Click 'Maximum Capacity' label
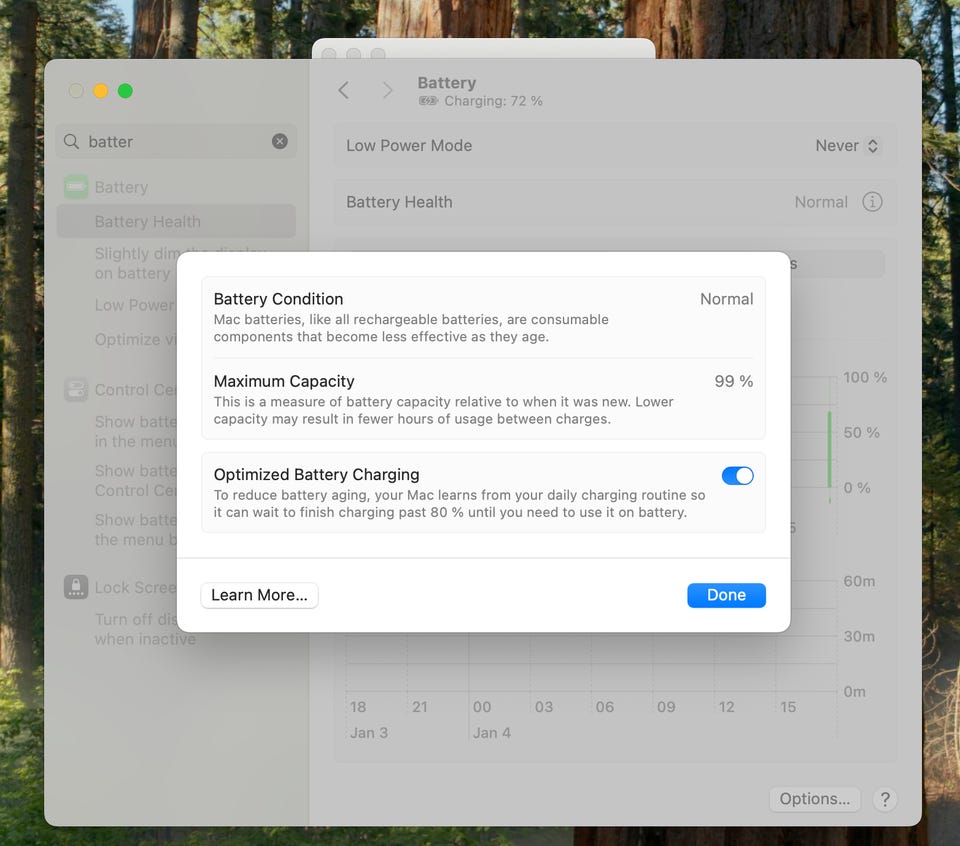This screenshot has width=960, height=846. (x=284, y=381)
